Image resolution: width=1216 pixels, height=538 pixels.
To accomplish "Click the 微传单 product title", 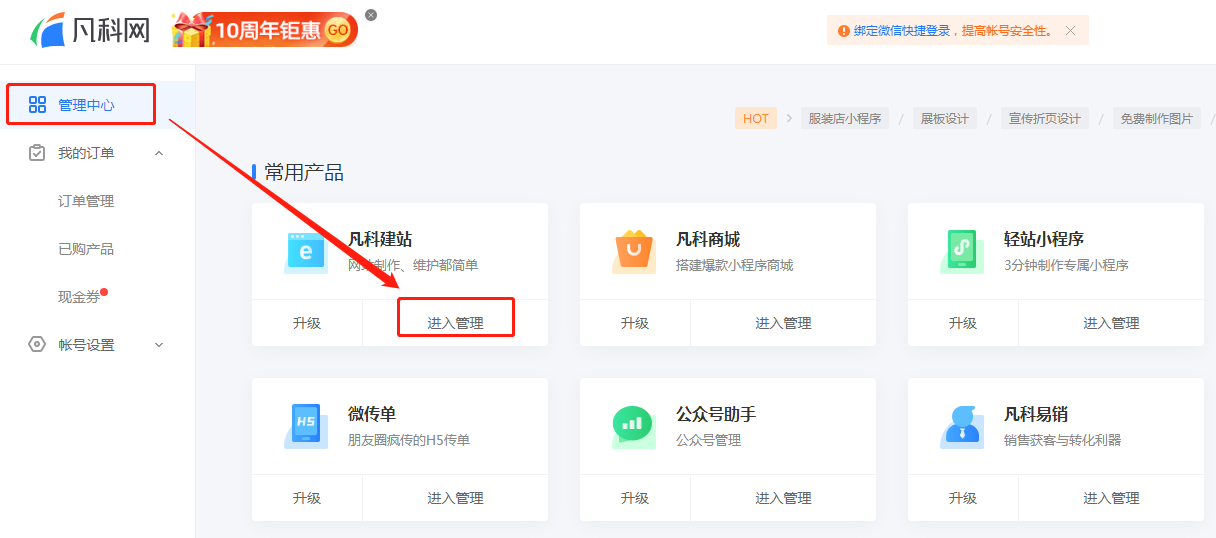I will (372, 414).
